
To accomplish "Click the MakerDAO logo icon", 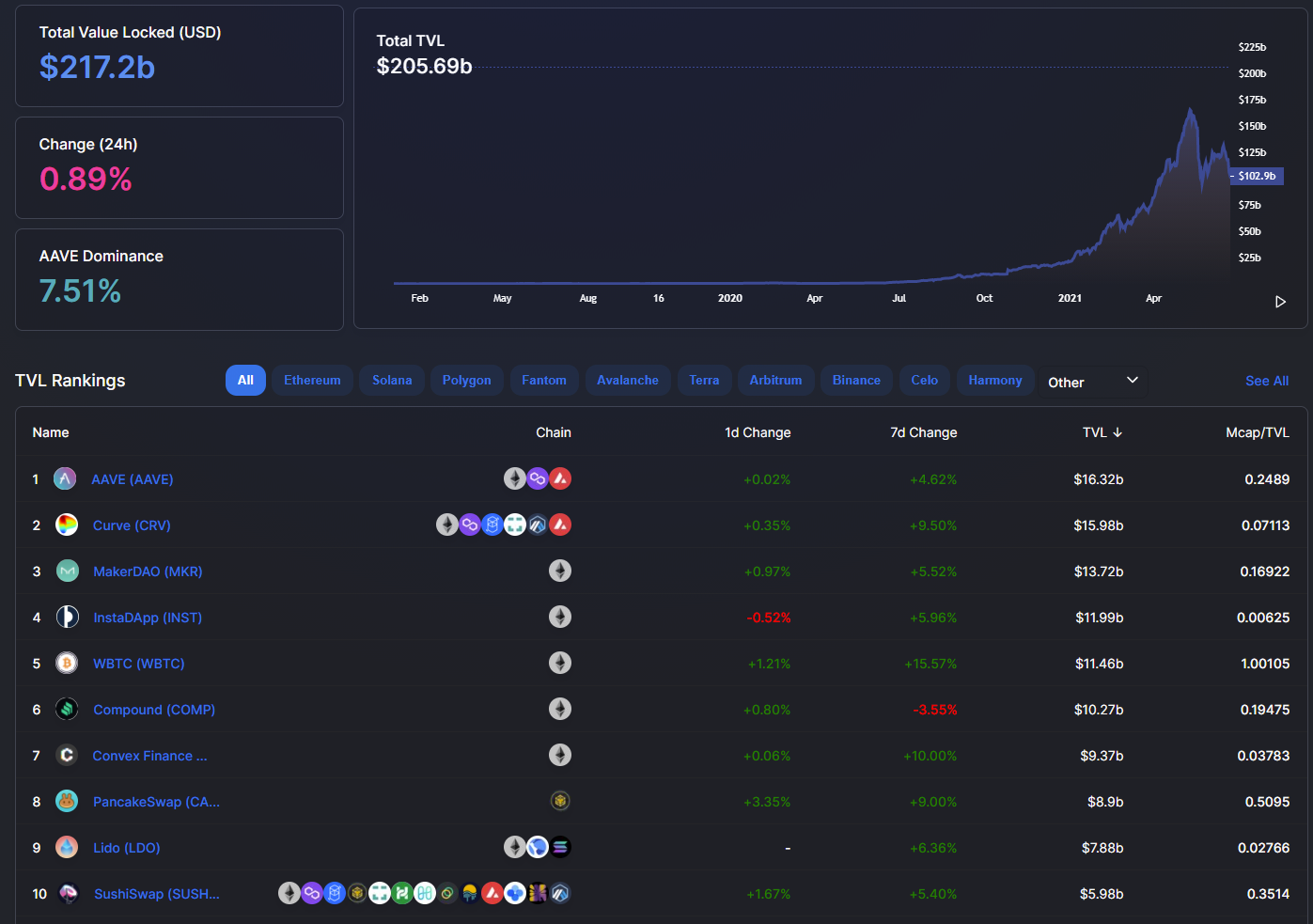I will (x=67, y=572).
